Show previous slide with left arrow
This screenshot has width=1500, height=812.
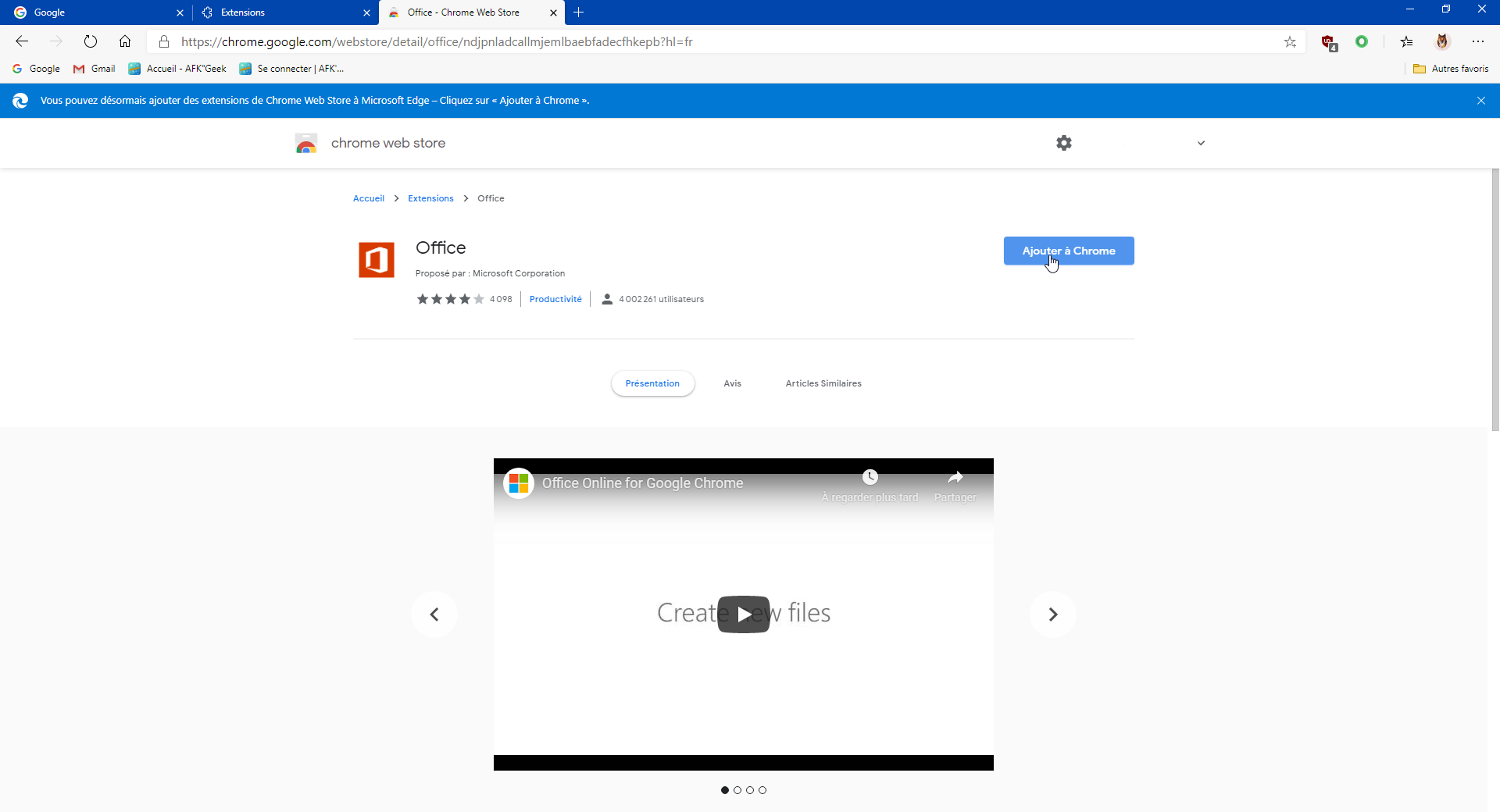point(434,614)
